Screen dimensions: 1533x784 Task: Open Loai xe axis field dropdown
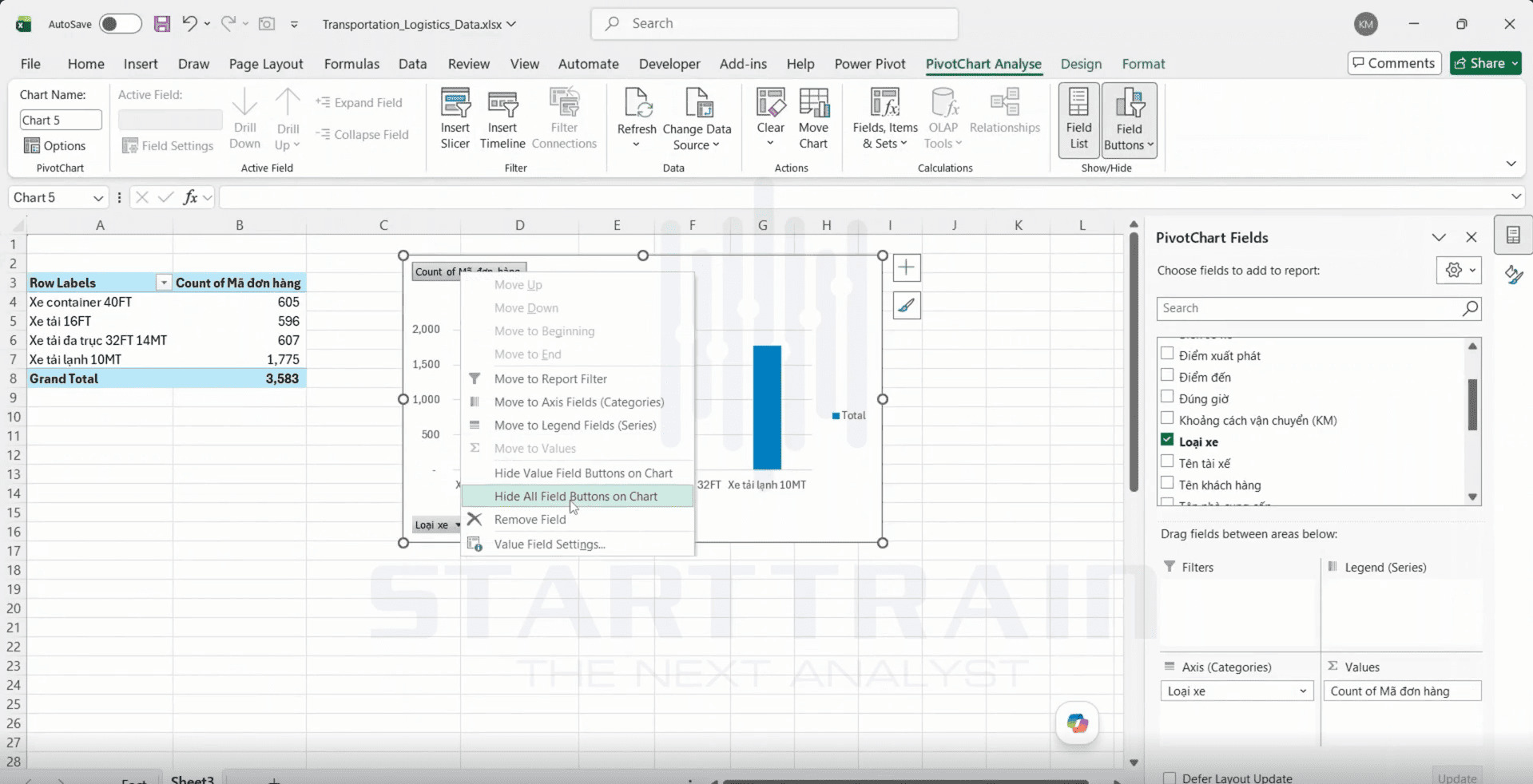pyautogui.click(x=1303, y=691)
